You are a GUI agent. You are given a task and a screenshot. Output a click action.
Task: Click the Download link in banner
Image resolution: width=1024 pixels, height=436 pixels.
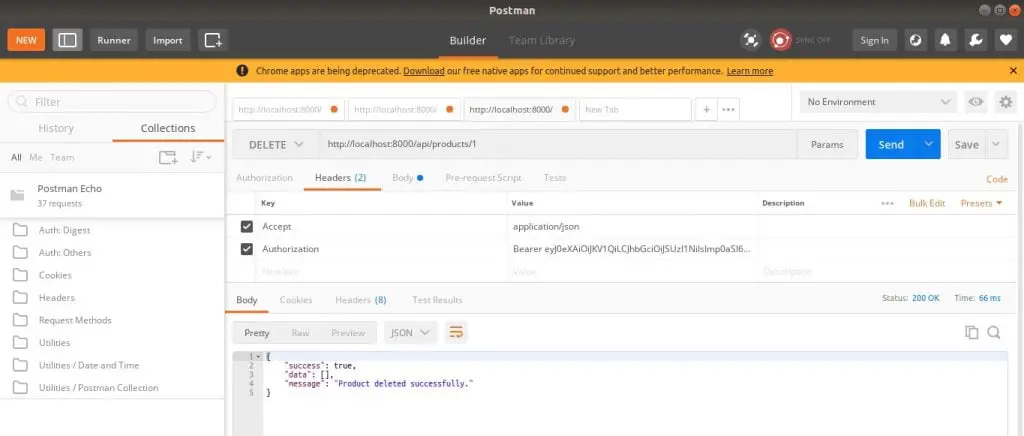pyautogui.click(x=424, y=71)
